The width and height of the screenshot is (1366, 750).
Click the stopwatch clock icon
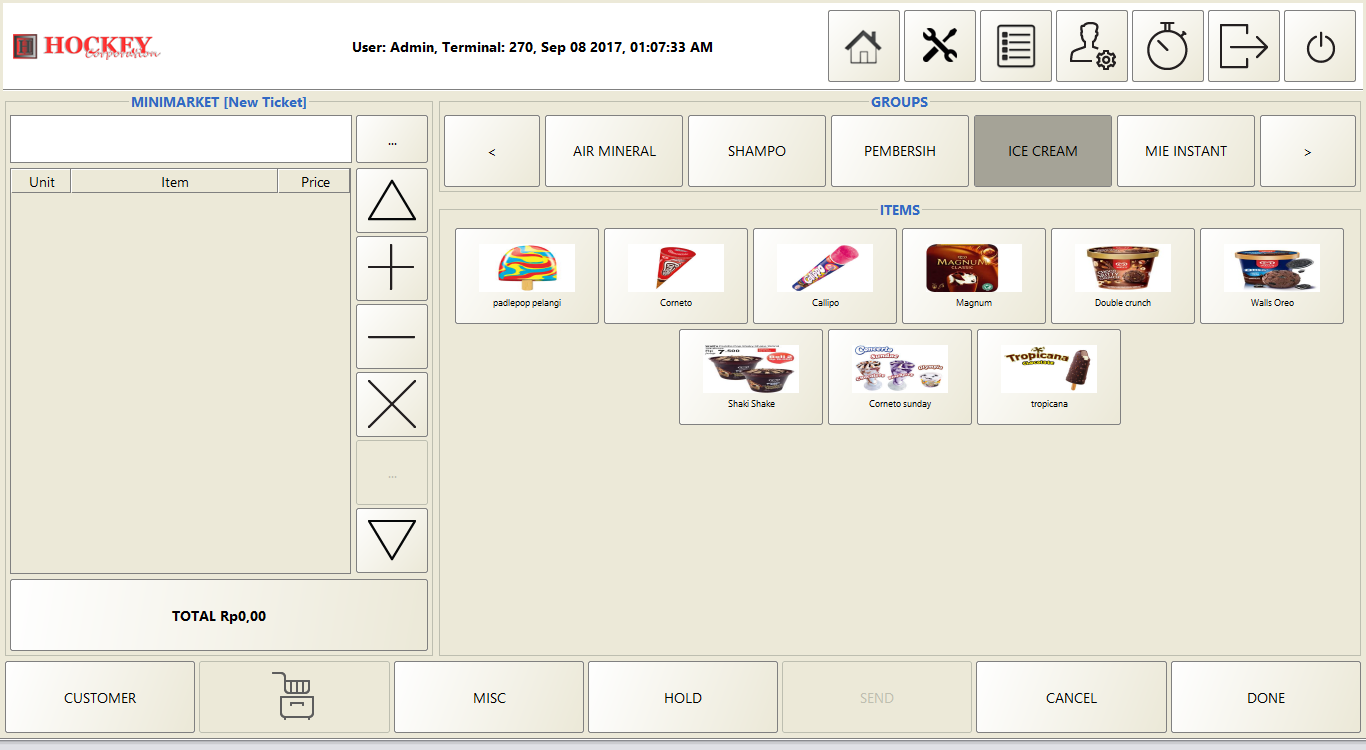click(x=1168, y=46)
